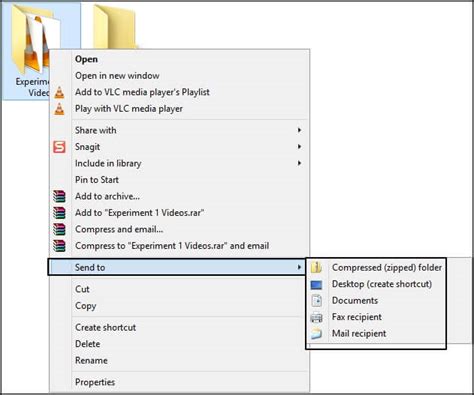Viewport: 474px width, 395px height.
Task: Click WinRAR icon next to Add to "Experiment 1 Videos.rar"
Action: [x=59, y=213]
